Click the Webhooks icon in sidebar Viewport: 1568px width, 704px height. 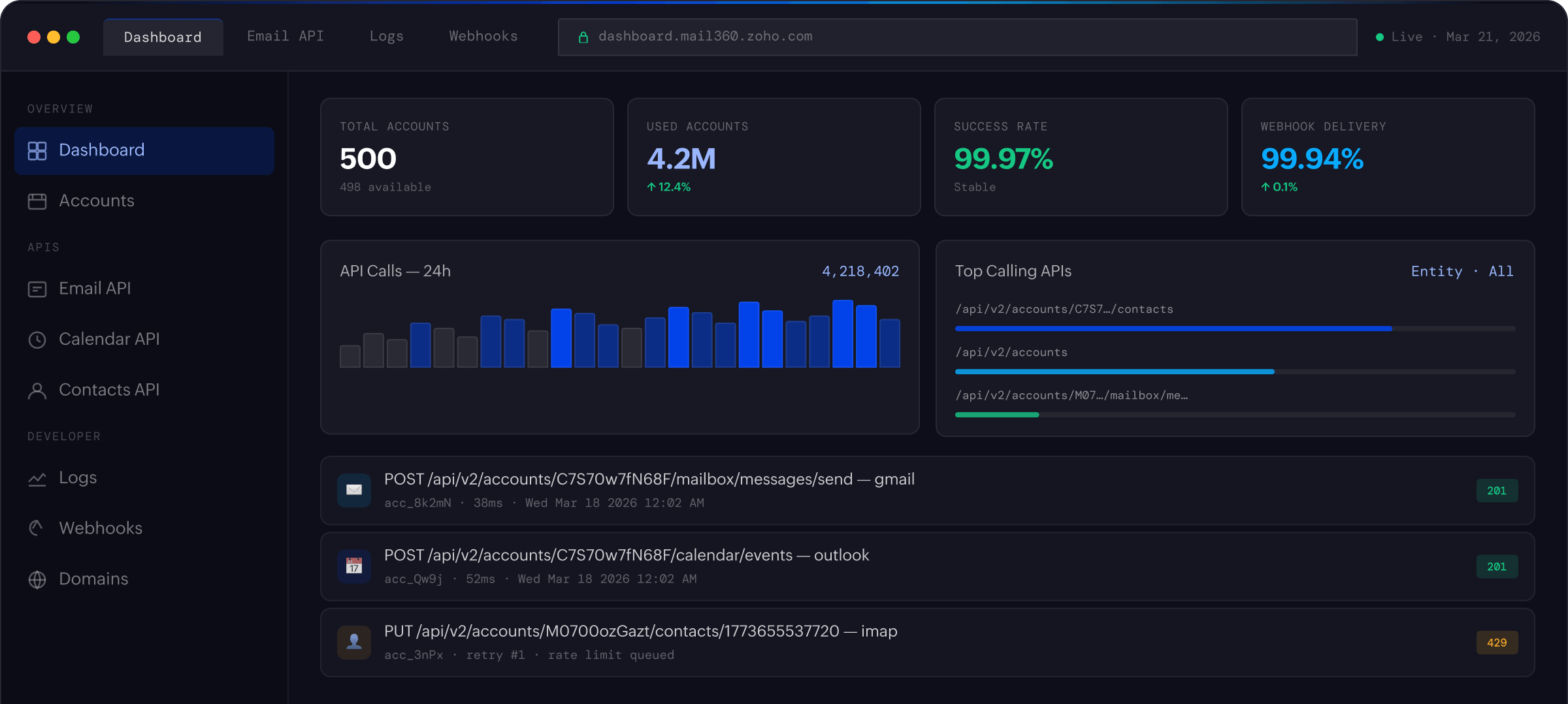[37, 528]
